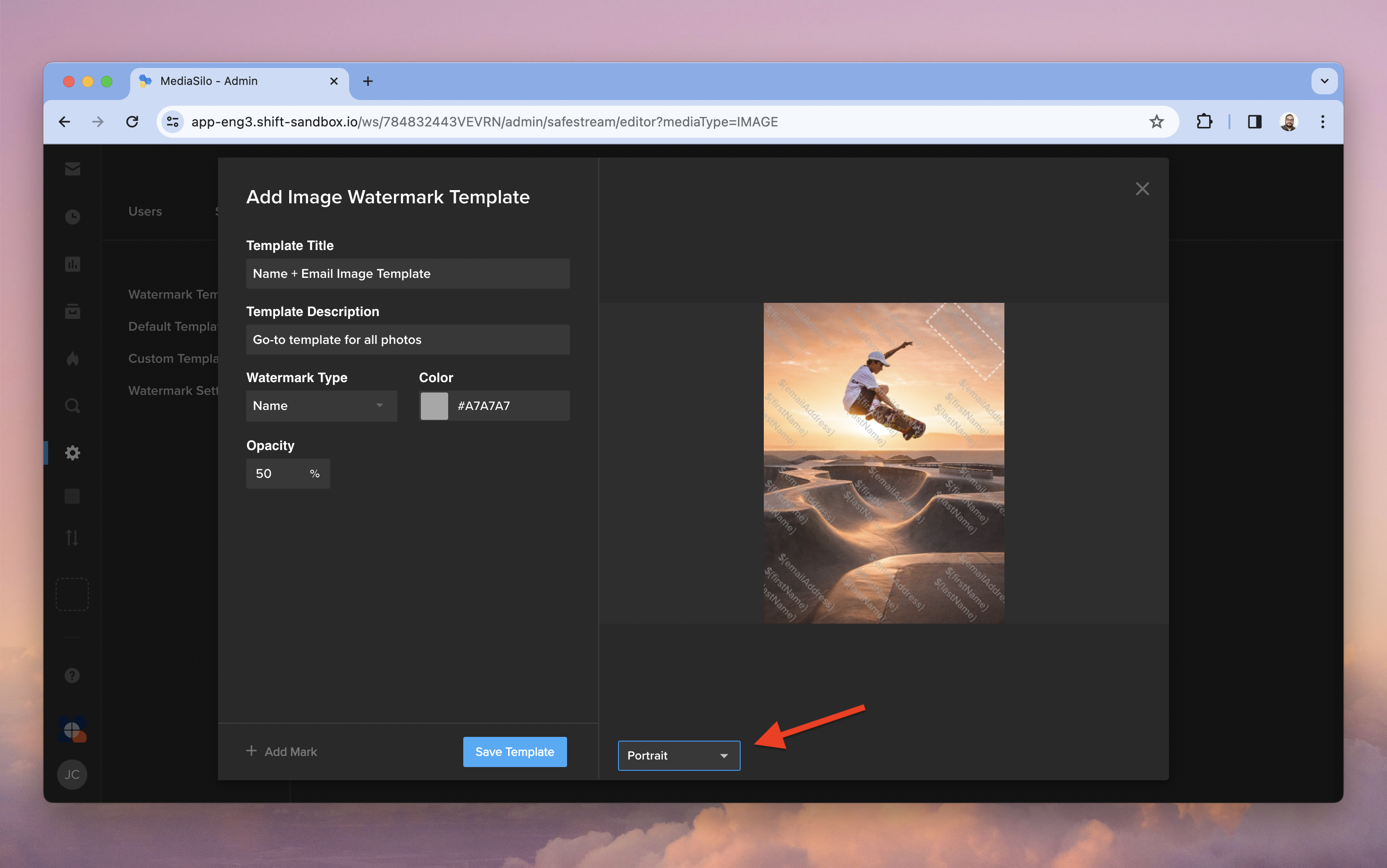Open a new browser tab
The image size is (1387, 868).
point(368,82)
